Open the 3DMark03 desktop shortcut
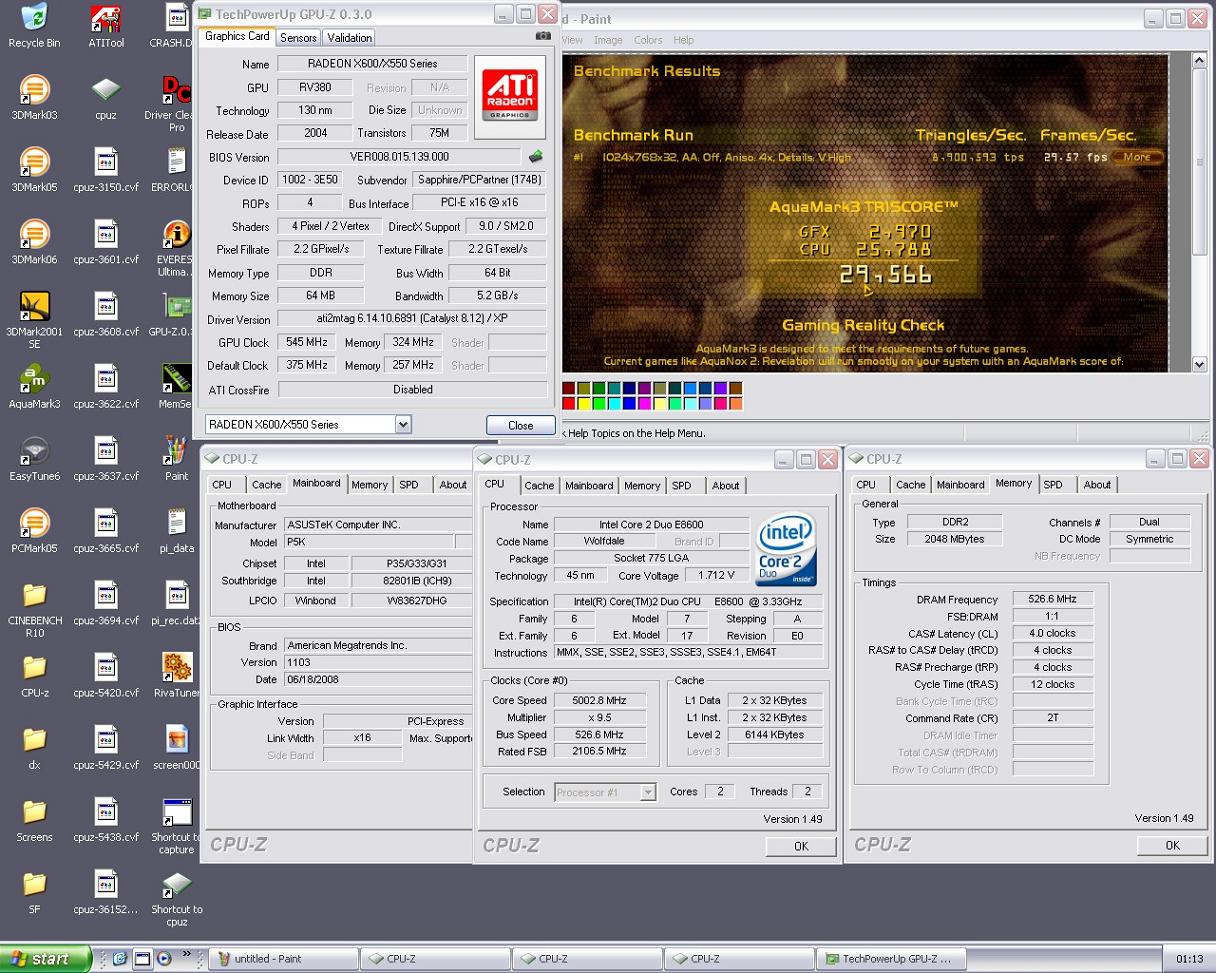Screen dimensions: 1216x973 (x=34, y=98)
